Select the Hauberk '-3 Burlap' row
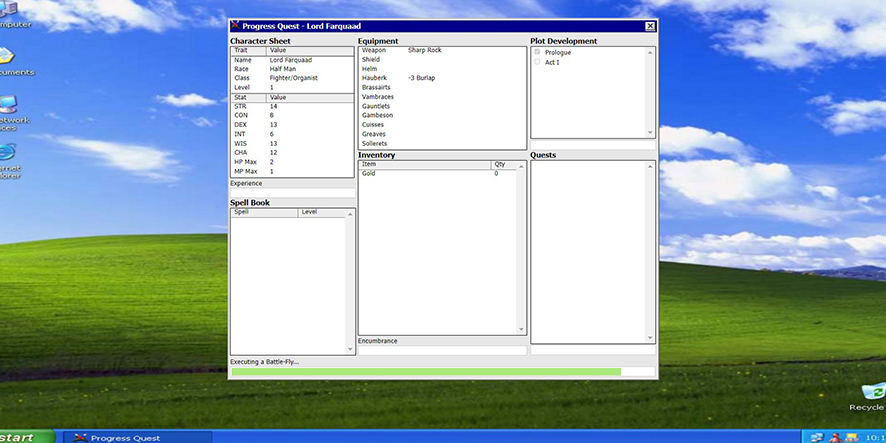The width and height of the screenshot is (886, 443). 442,78
